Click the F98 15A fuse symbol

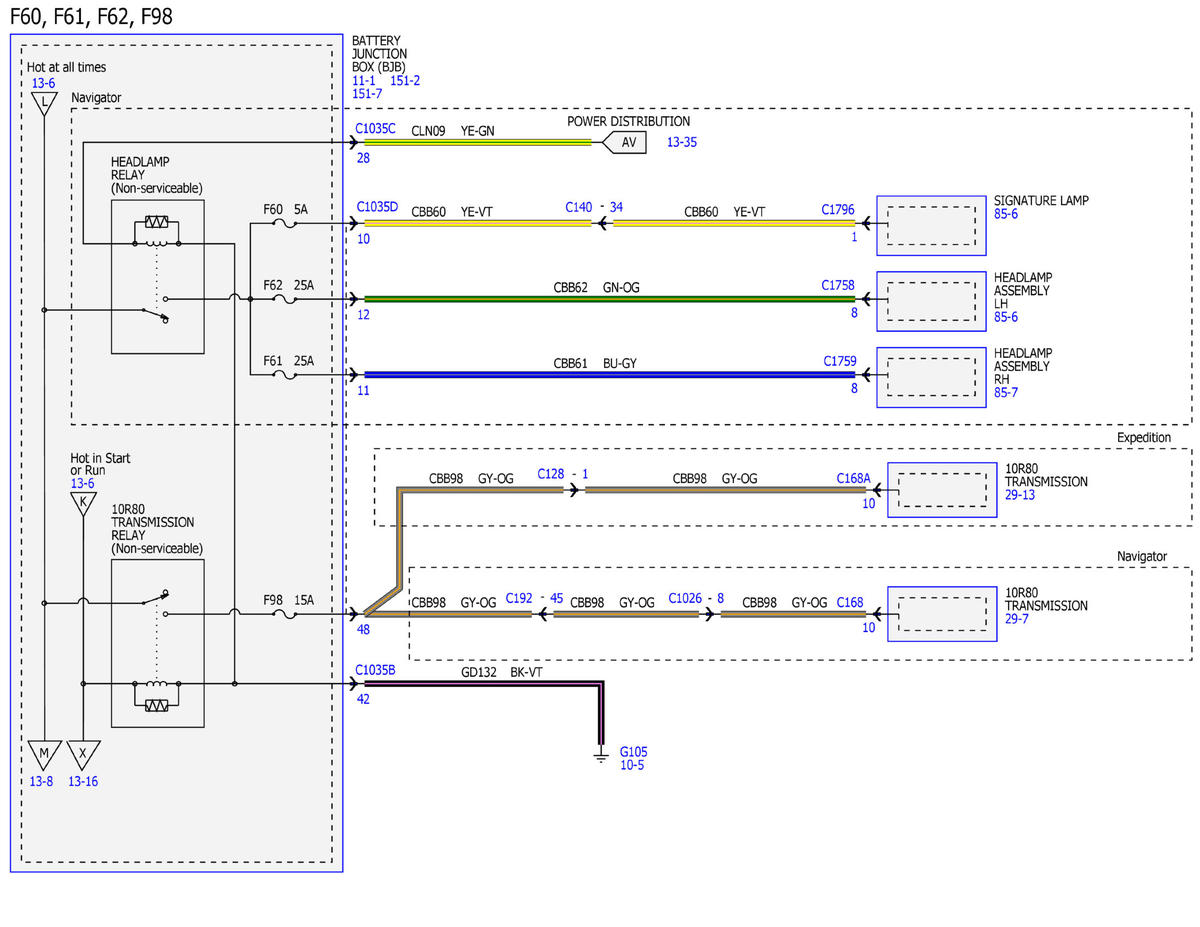click(x=286, y=613)
